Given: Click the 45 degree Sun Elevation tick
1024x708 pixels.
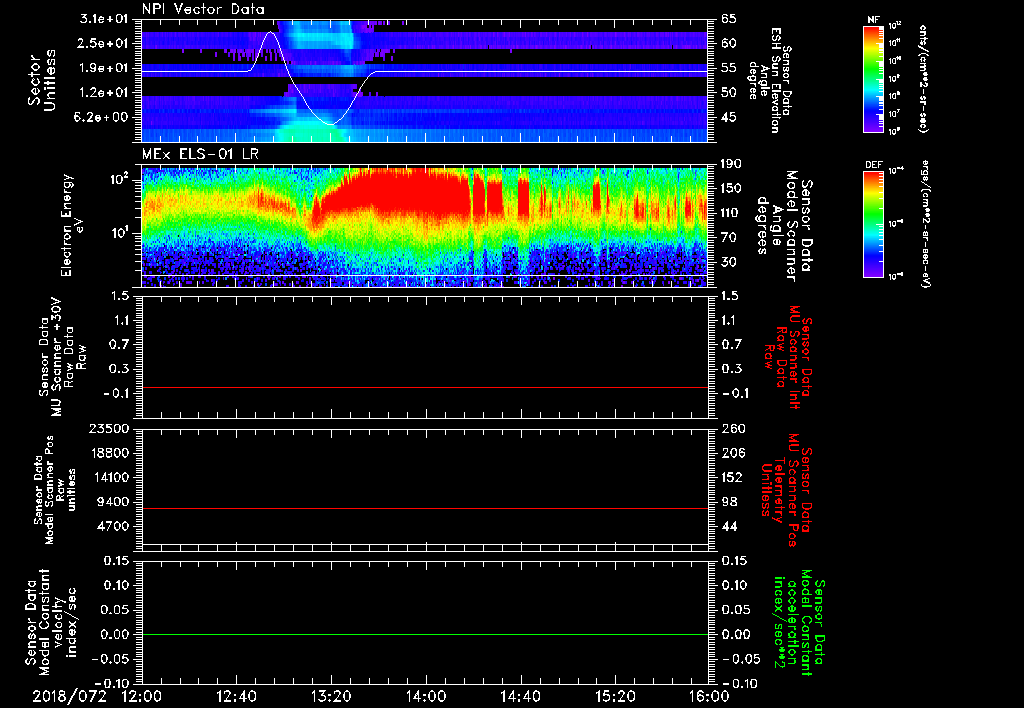Looking at the screenshot, I should click(x=729, y=117).
